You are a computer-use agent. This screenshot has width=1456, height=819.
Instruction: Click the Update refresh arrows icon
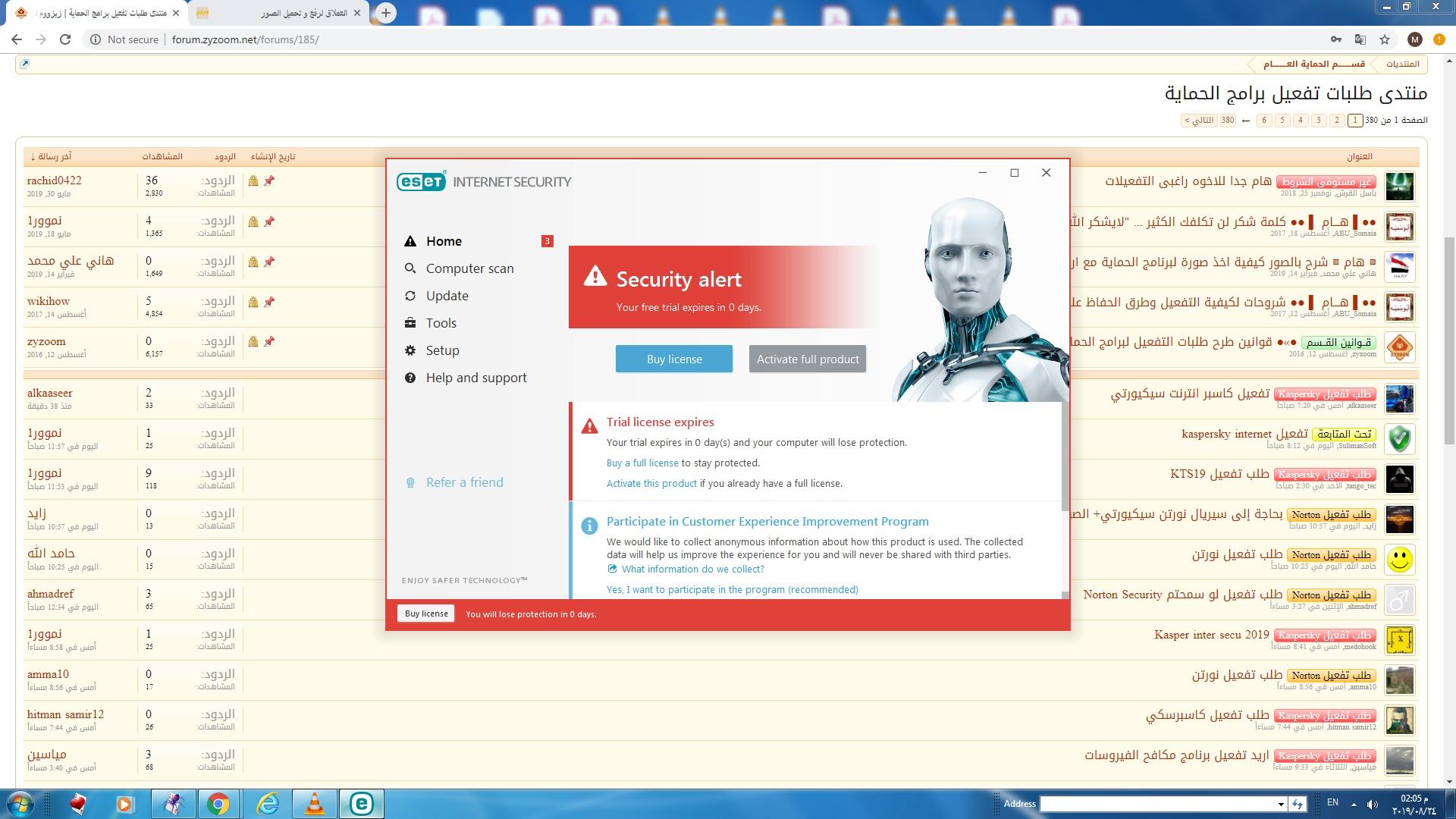[410, 296]
